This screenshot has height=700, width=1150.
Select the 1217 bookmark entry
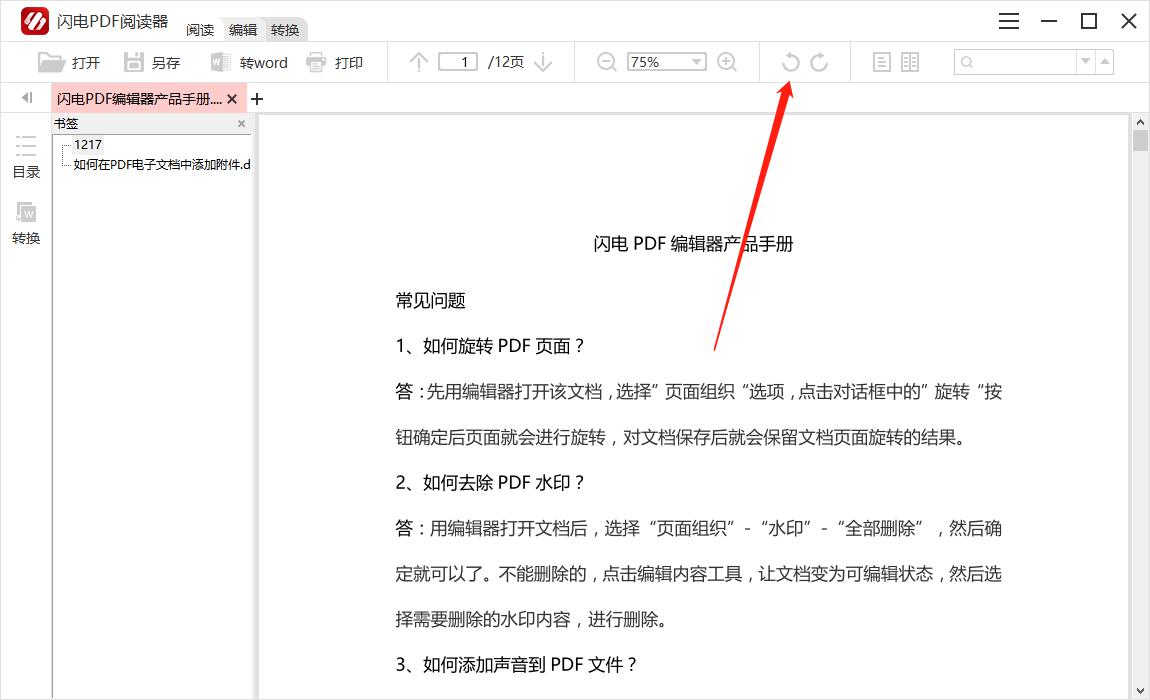[88, 145]
